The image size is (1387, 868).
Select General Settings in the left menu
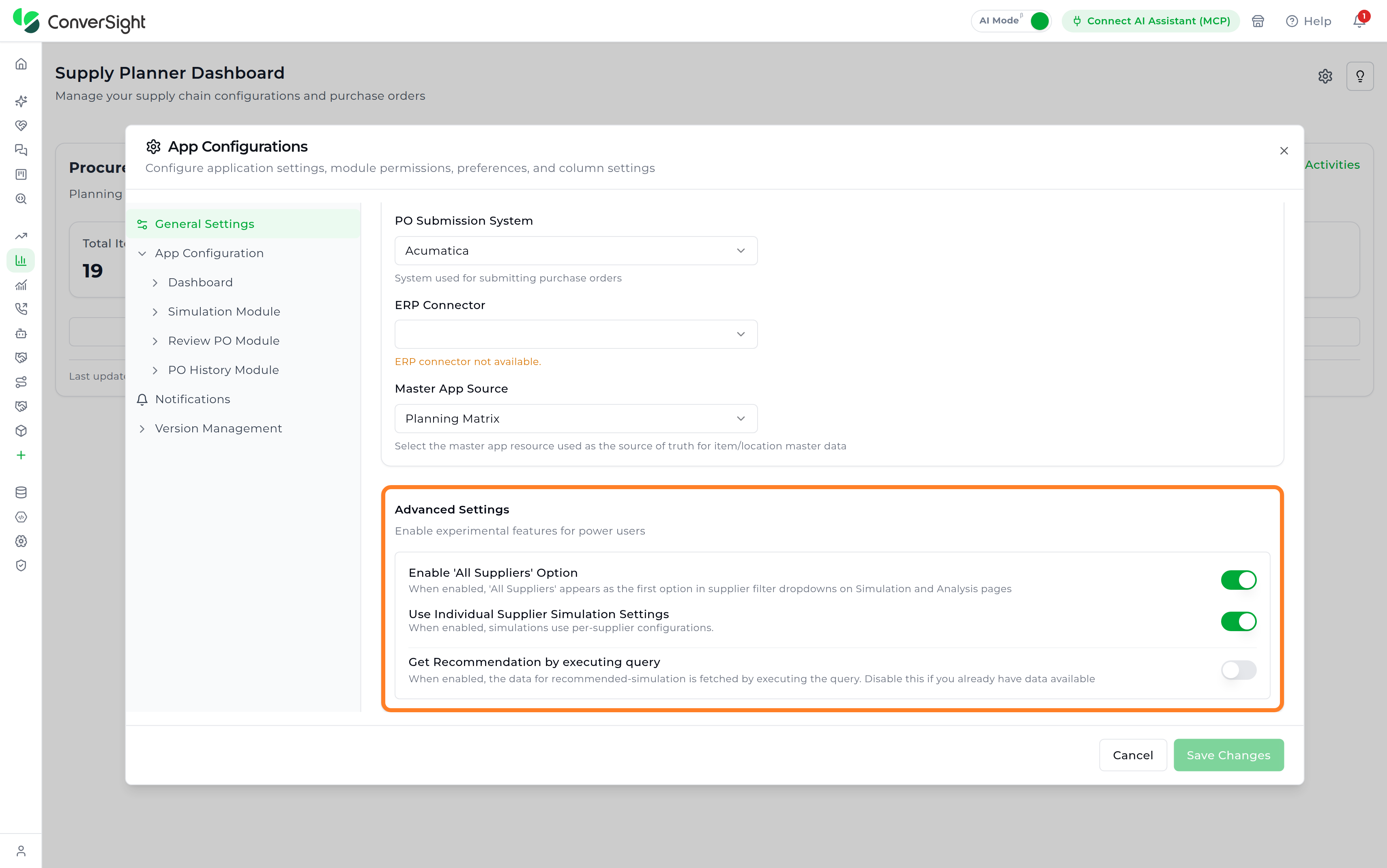pos(244,224)
